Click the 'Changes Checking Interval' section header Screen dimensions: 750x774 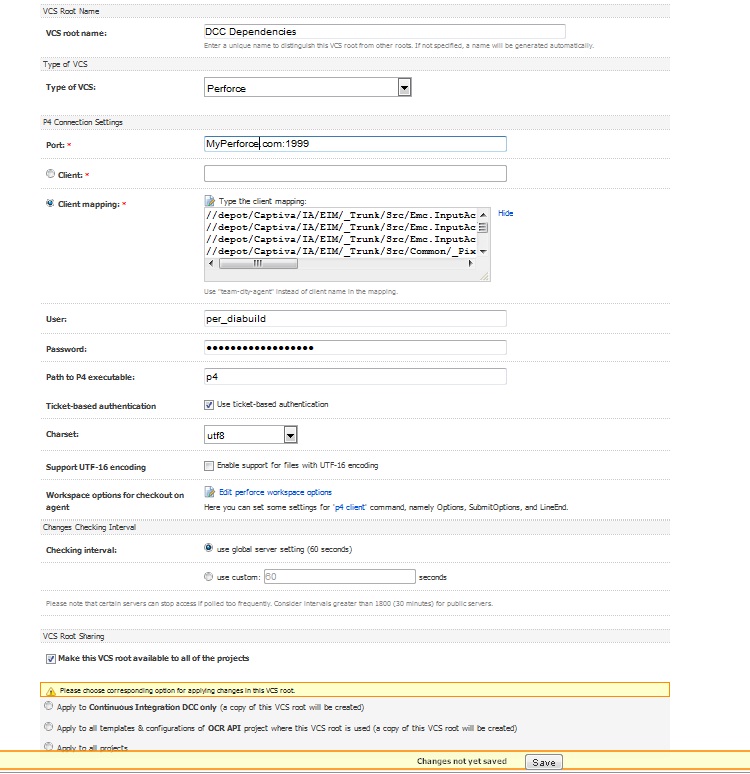click(89, 527)
